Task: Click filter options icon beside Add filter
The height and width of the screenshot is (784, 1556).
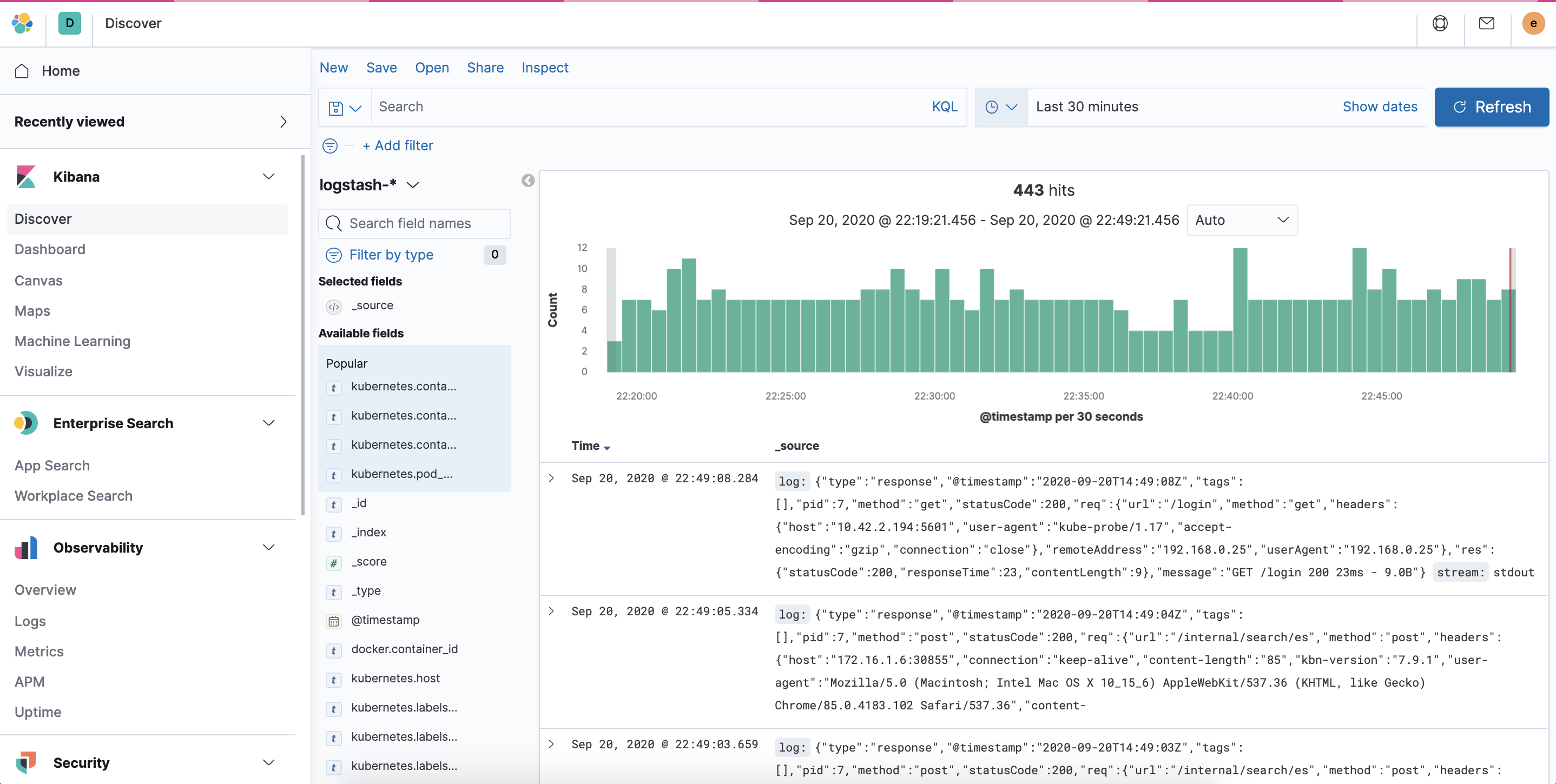Action: point(330,145)
